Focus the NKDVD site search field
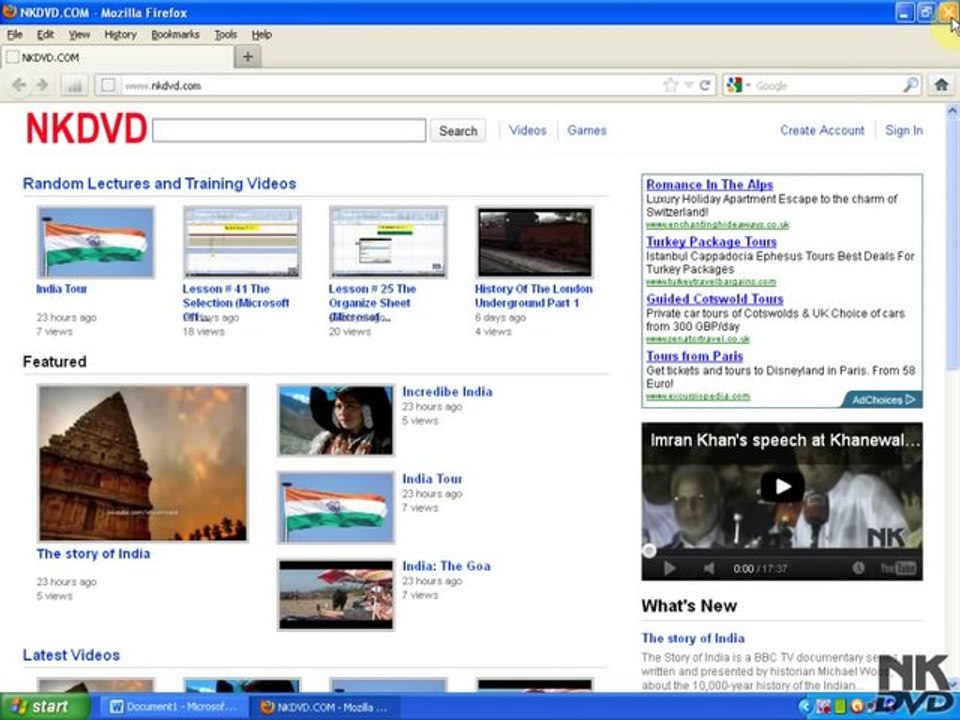960x720 pixels. pos(289,130)
